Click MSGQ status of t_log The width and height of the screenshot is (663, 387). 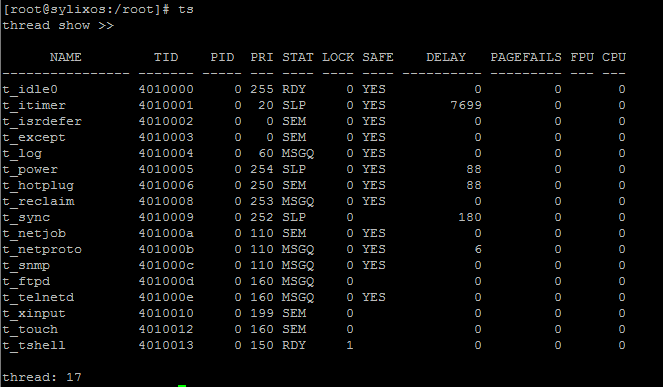[298, 154]
